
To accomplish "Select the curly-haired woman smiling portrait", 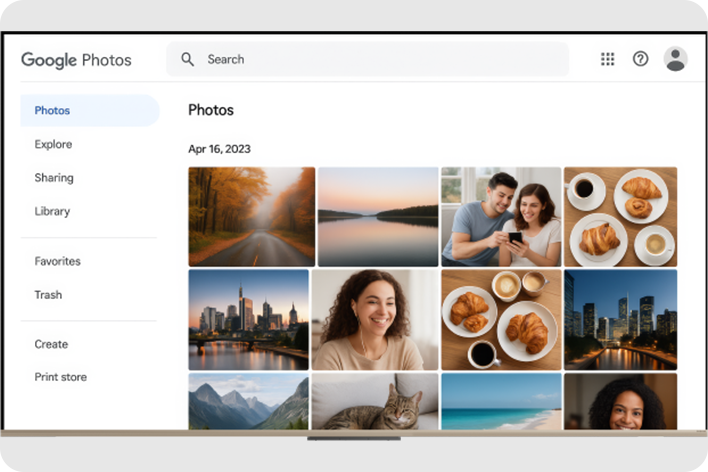I will click(x=375, y=319).
